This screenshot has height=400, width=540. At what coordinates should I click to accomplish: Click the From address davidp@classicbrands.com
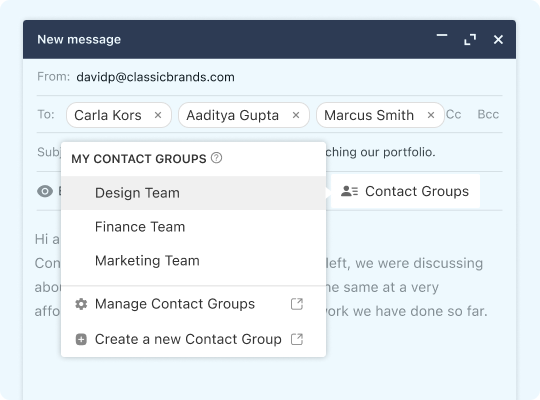click(x=155, y=77)
